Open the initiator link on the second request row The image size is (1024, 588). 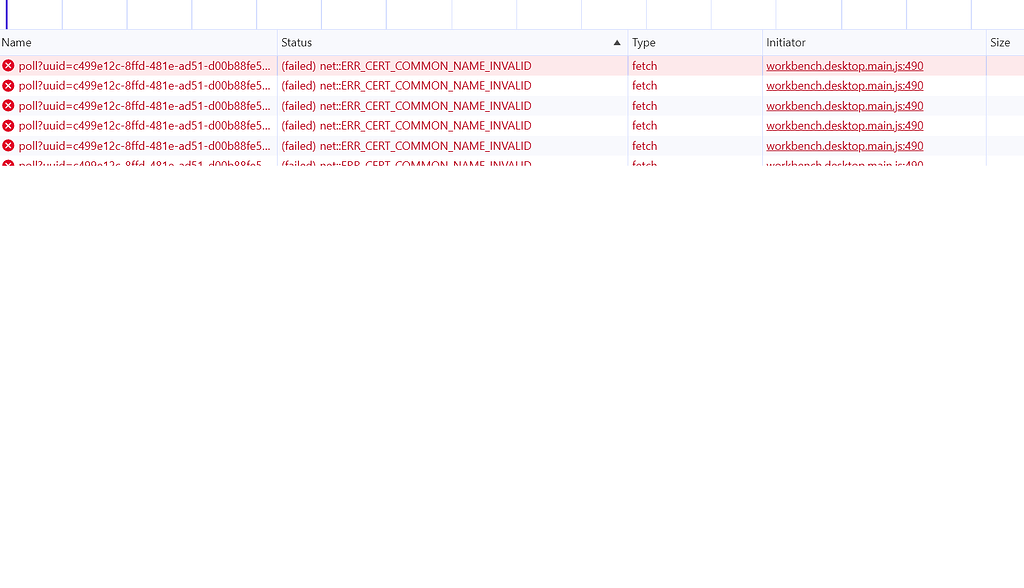(844, 85)
